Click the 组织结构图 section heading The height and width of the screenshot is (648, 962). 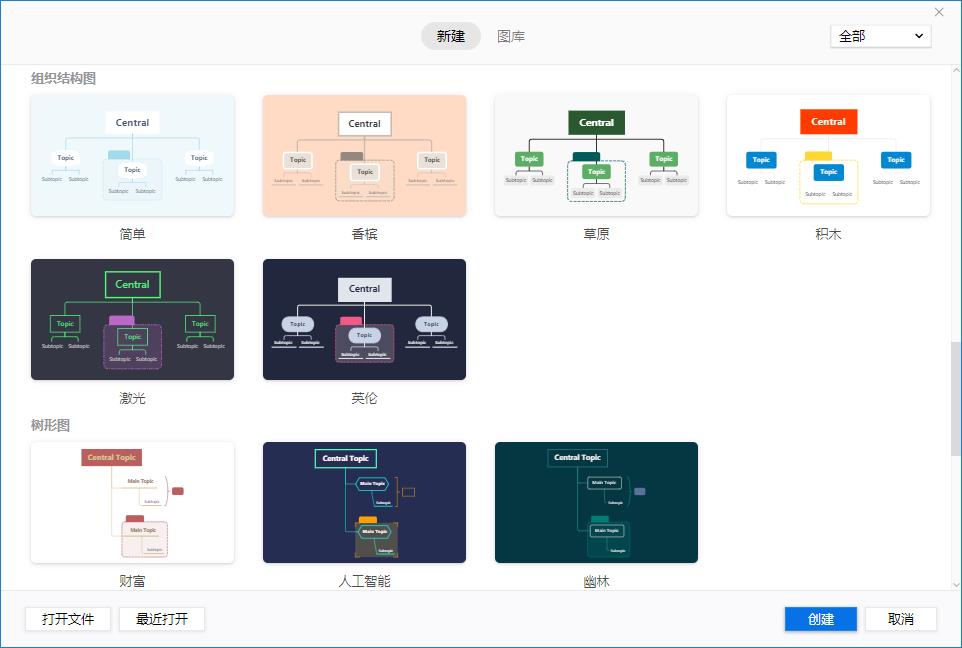point(64,79)
